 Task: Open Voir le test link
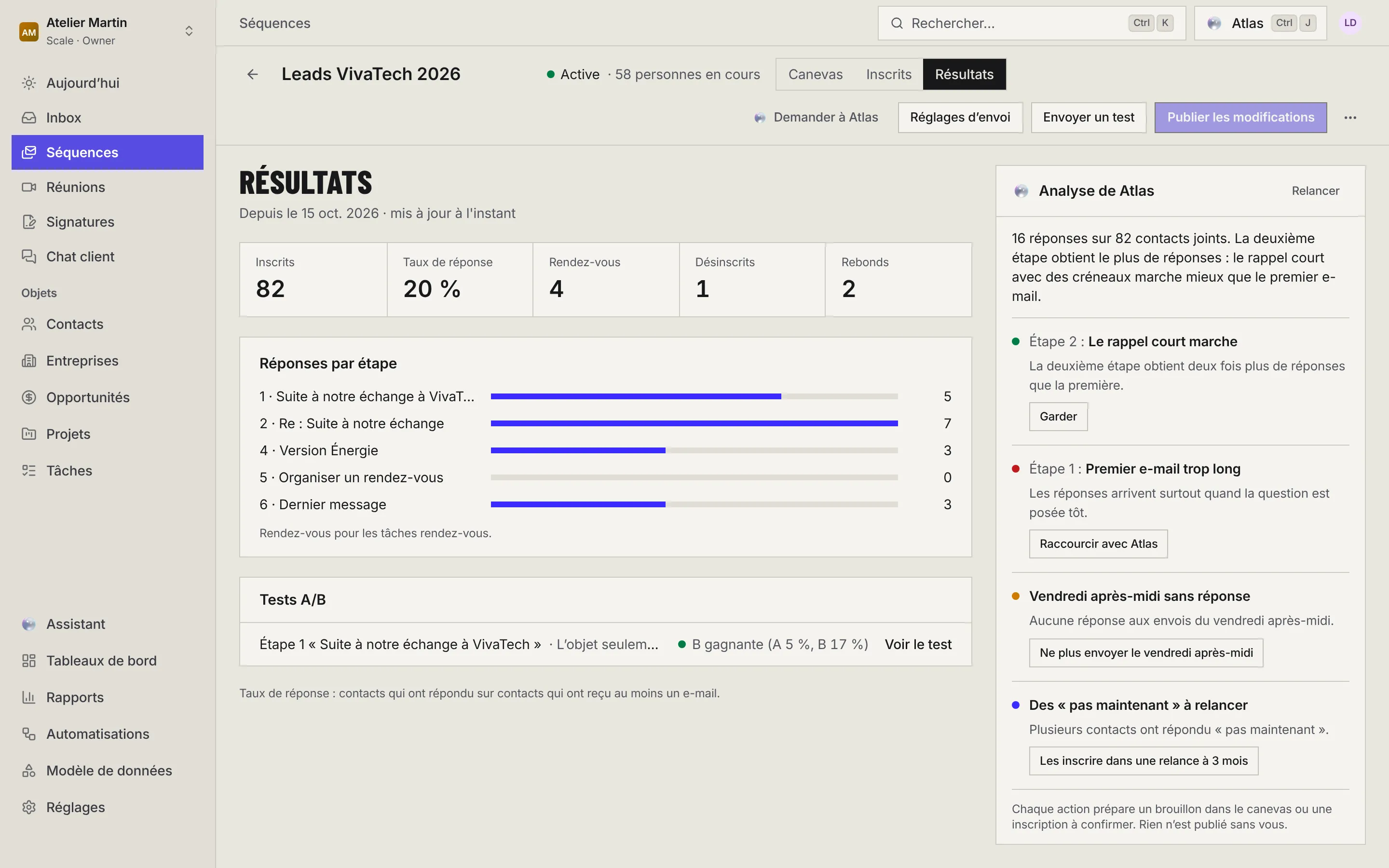(x=918, y=644)
